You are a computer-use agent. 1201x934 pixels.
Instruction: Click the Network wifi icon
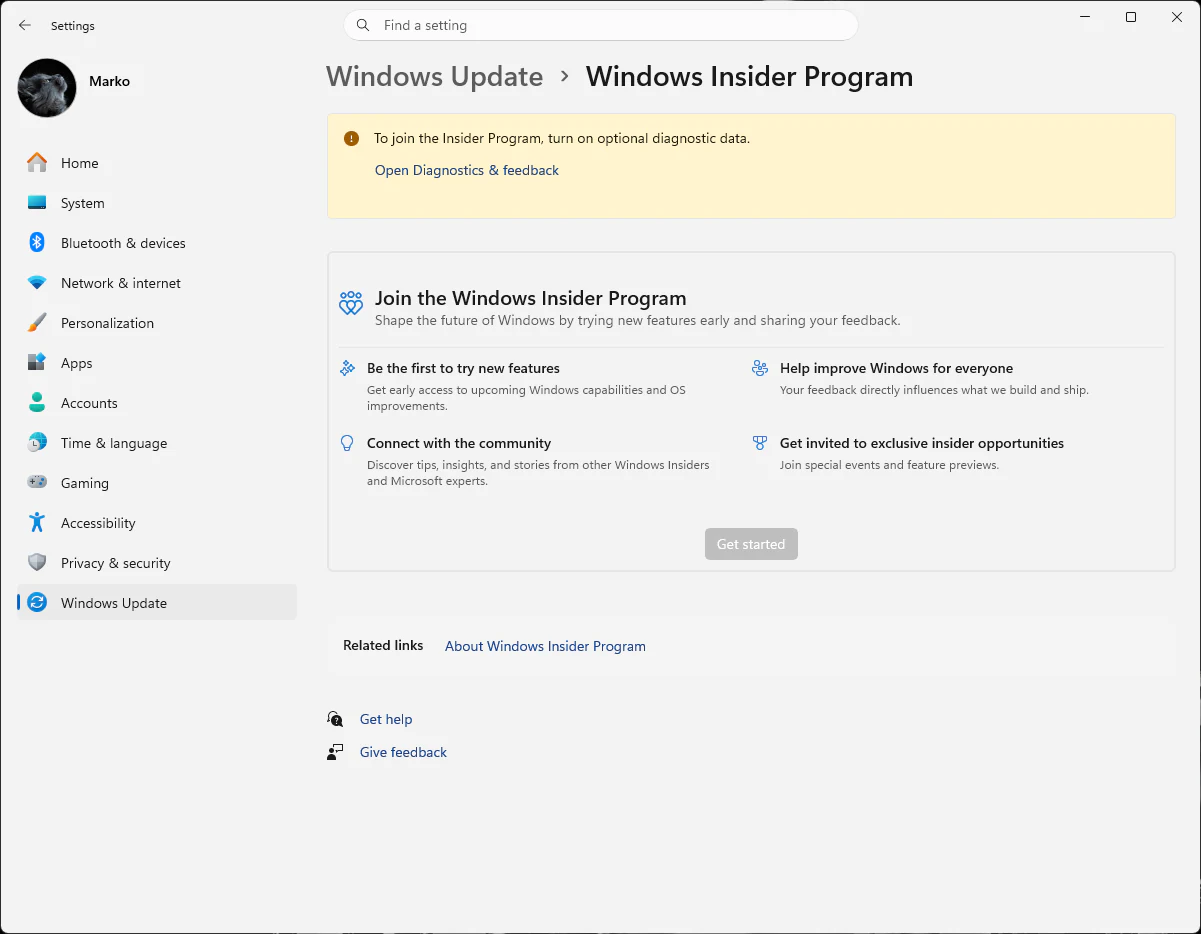[37, 283]
